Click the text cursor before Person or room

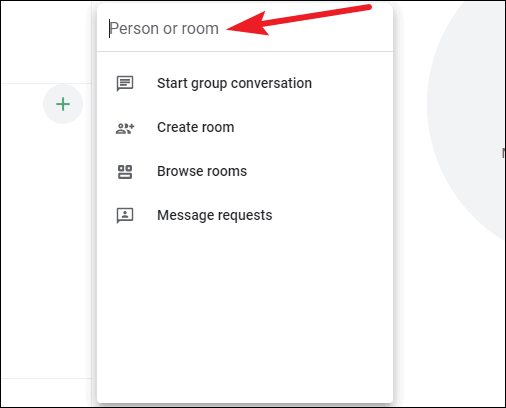point(109,29)
